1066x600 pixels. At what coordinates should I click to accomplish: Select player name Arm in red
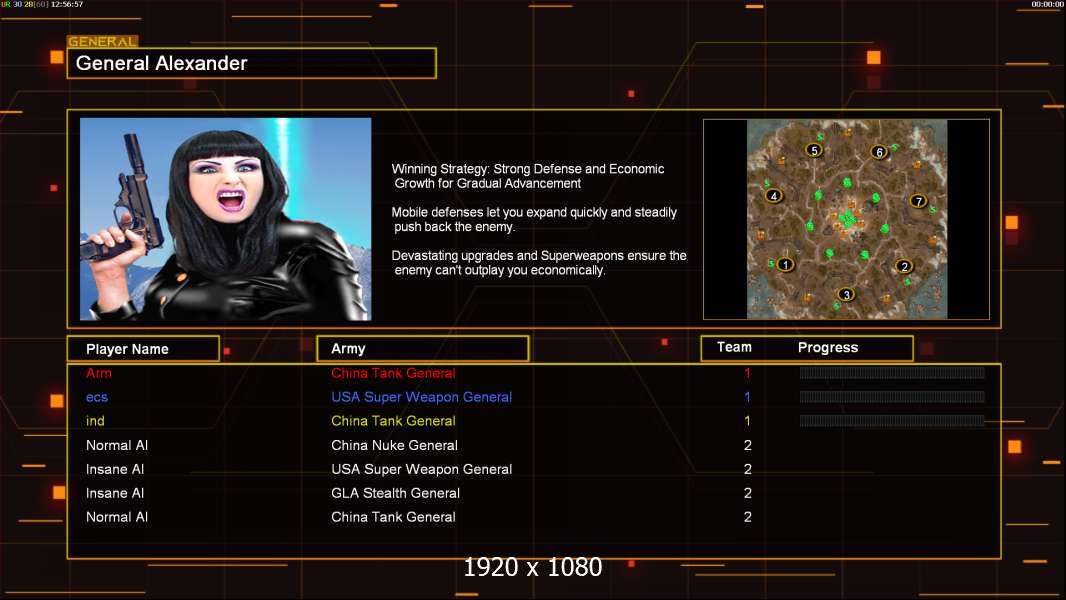coord(99,373)
